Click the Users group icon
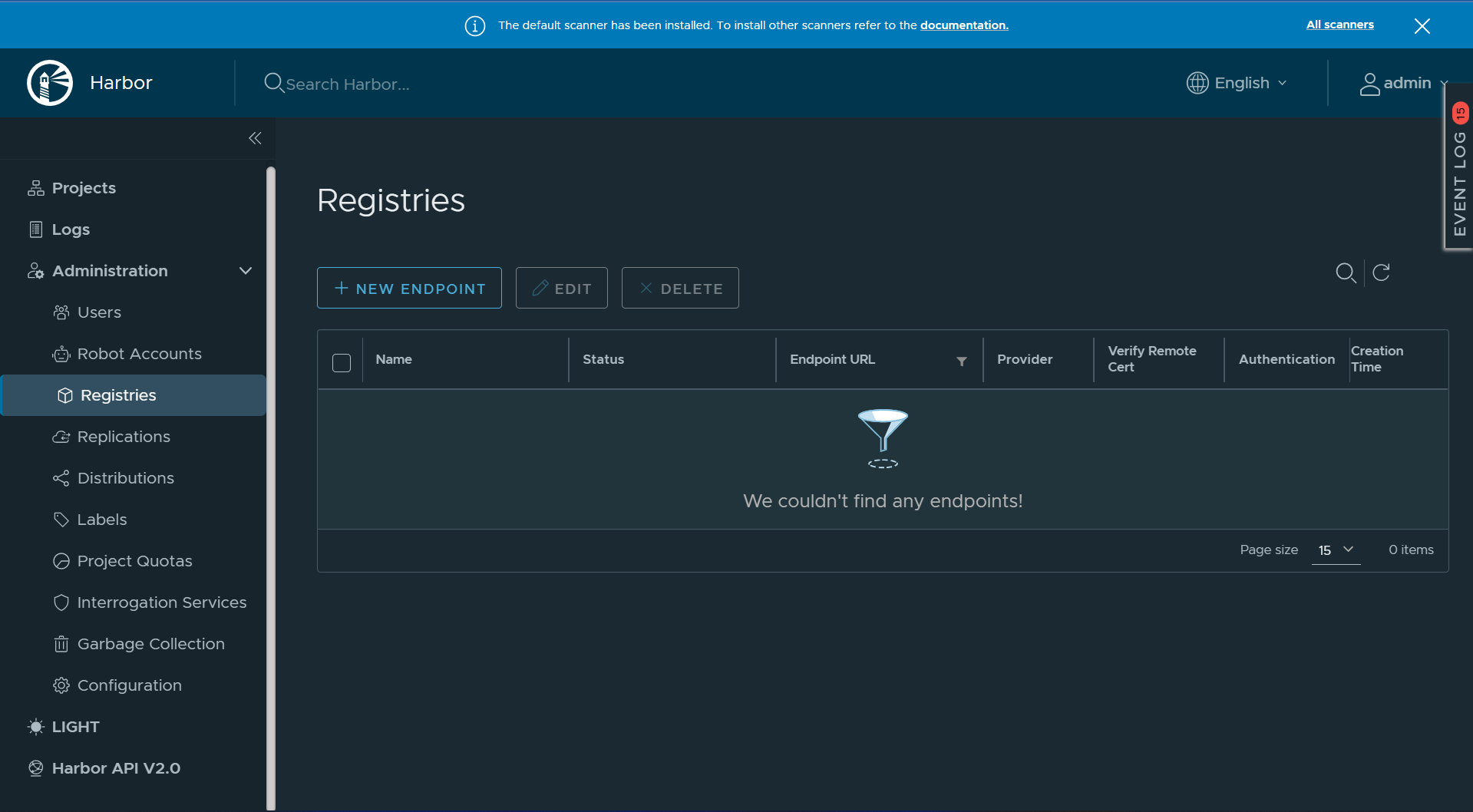Viewport: 1473px width, 812px height. pyautogui.click(x=61, y=312)
